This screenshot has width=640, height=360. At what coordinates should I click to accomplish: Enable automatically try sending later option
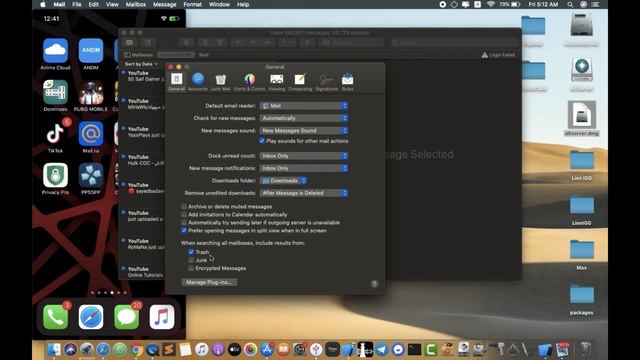(184, 222)
